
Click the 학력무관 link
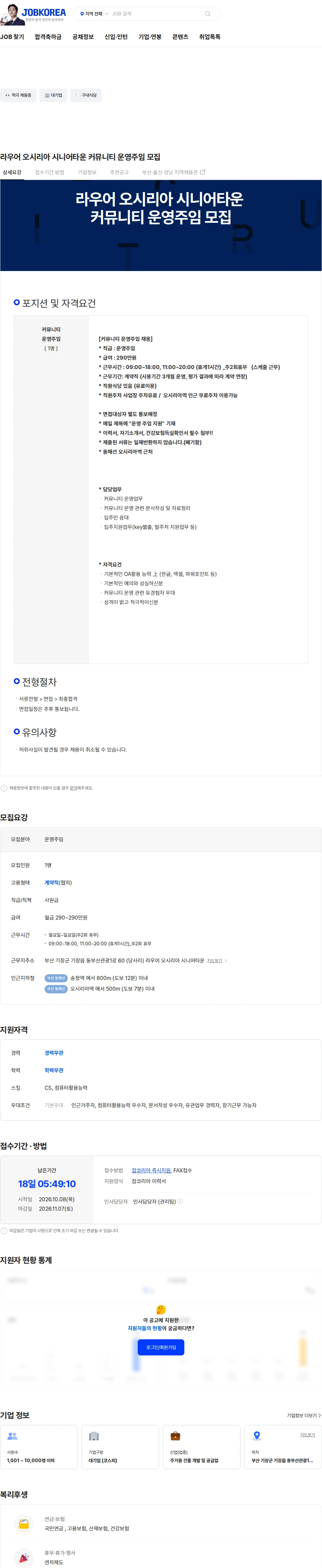[53, 1071]
